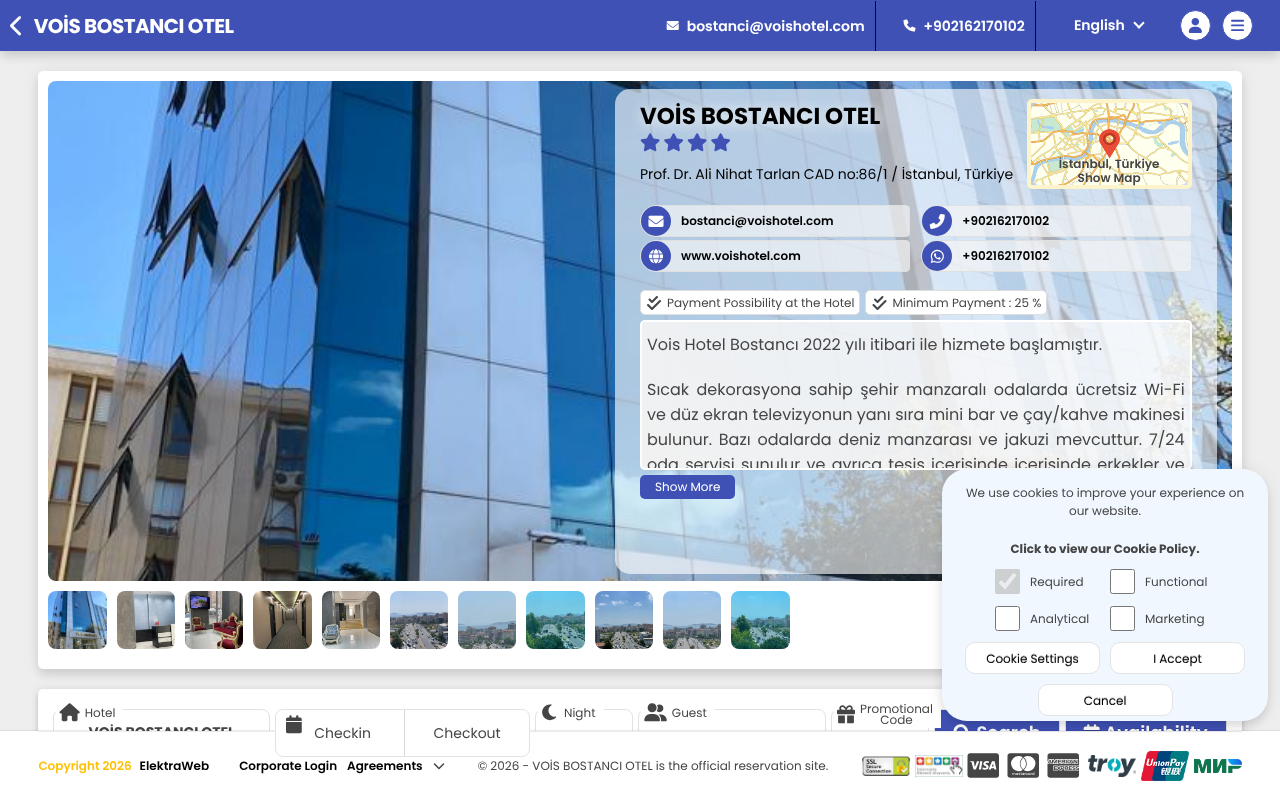This screenshot has height=800, width=1280.
Task: Click the Checkin date field
Action: click(x=340, y=733)
